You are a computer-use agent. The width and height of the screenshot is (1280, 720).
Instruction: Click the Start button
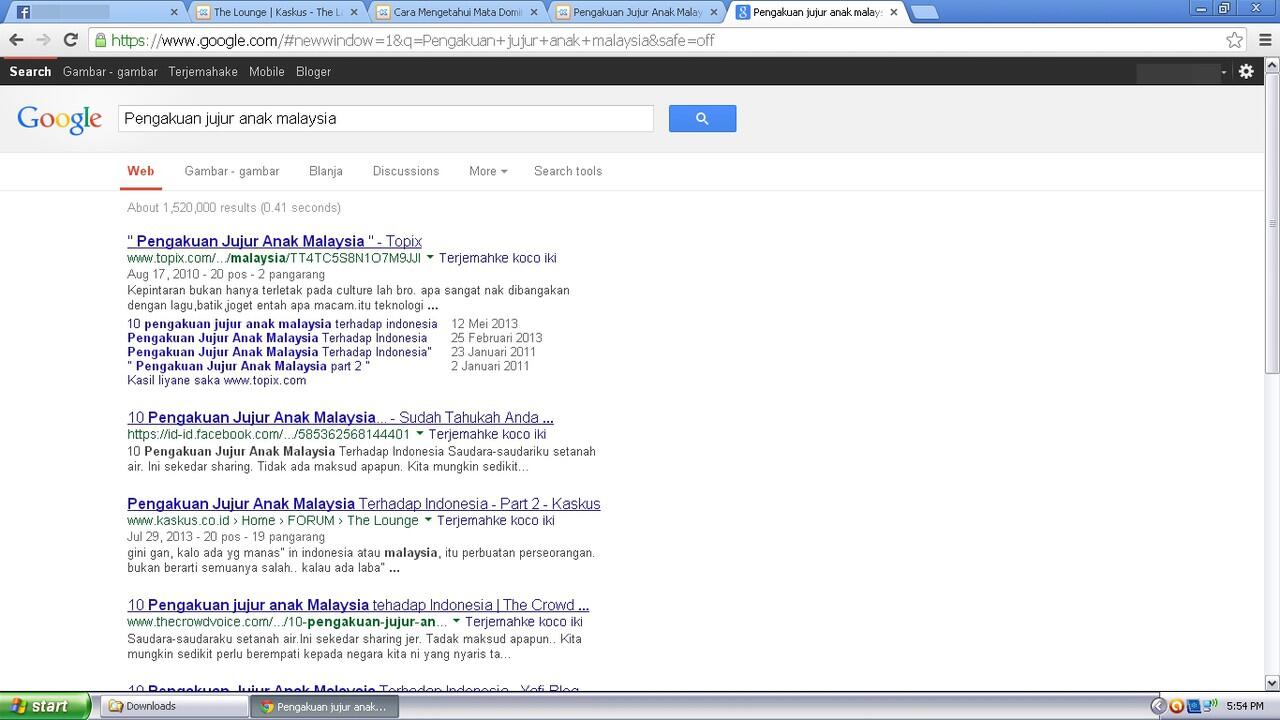pos(45,706)
